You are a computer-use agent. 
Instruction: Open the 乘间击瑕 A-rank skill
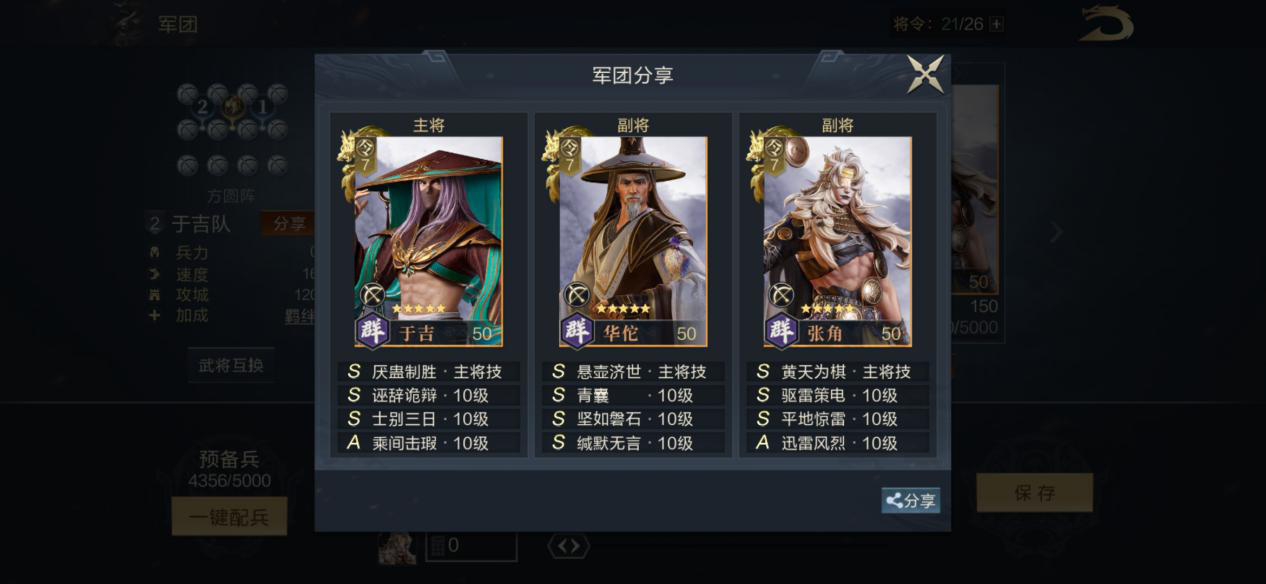pyautogui.click(x=428, y=443)
